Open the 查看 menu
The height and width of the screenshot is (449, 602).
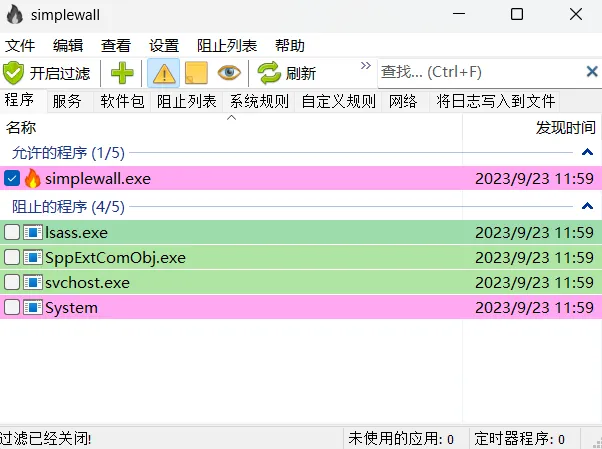pos(116,46)
